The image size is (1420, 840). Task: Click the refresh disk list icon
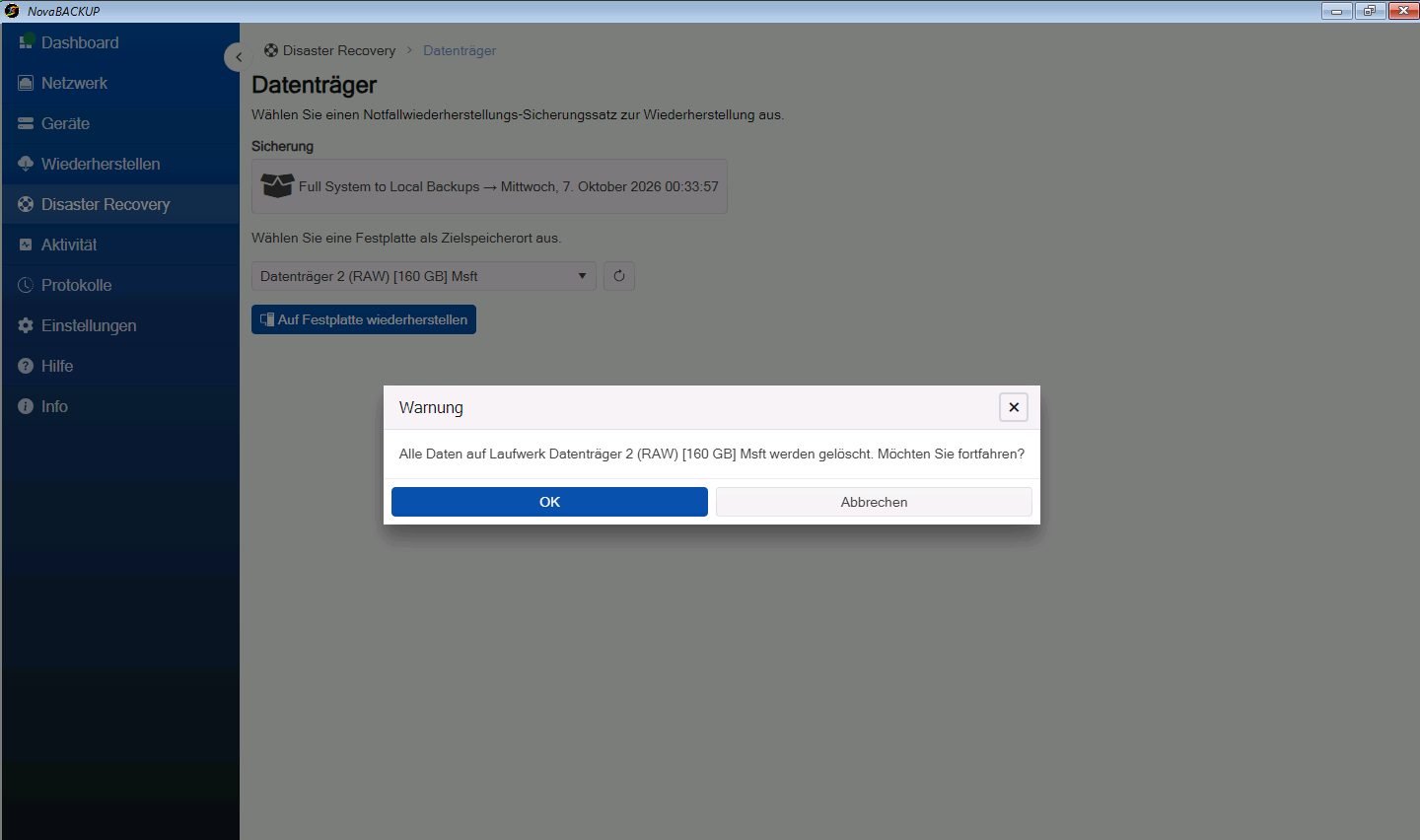coord(619,276)
